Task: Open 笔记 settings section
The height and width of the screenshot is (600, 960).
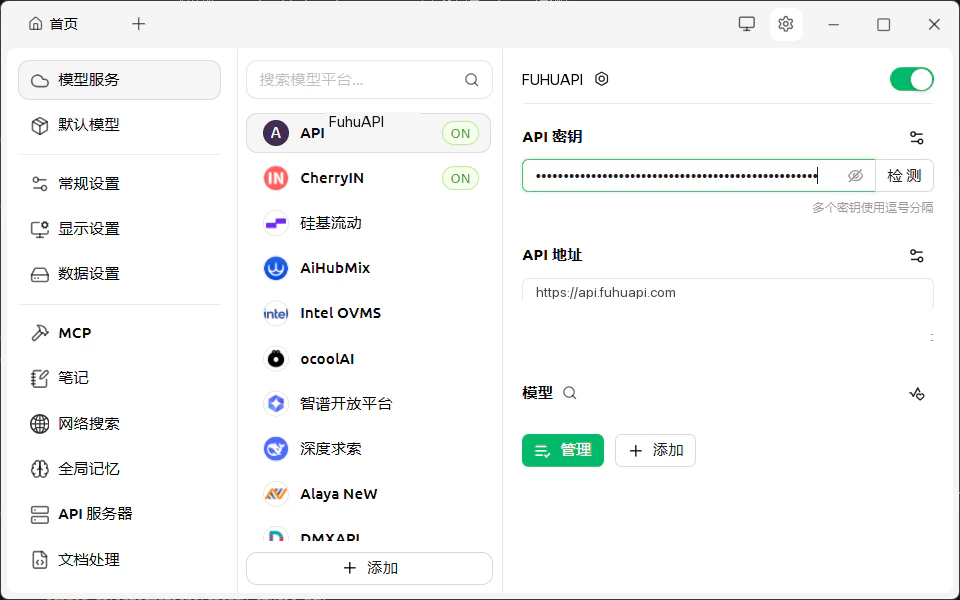Action: pyautogui.click(x=119, y=378)
